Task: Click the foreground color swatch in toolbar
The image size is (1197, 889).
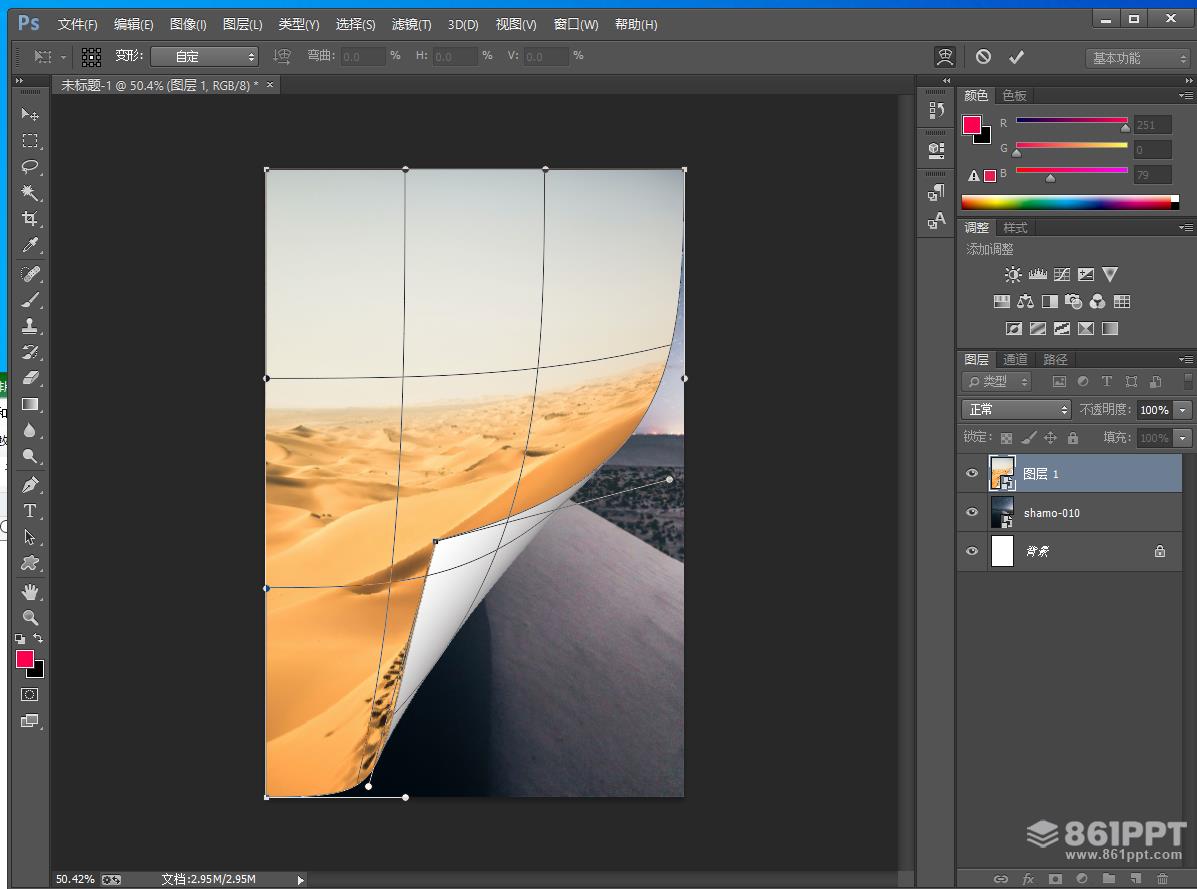Action: click(x=24, y=659)
